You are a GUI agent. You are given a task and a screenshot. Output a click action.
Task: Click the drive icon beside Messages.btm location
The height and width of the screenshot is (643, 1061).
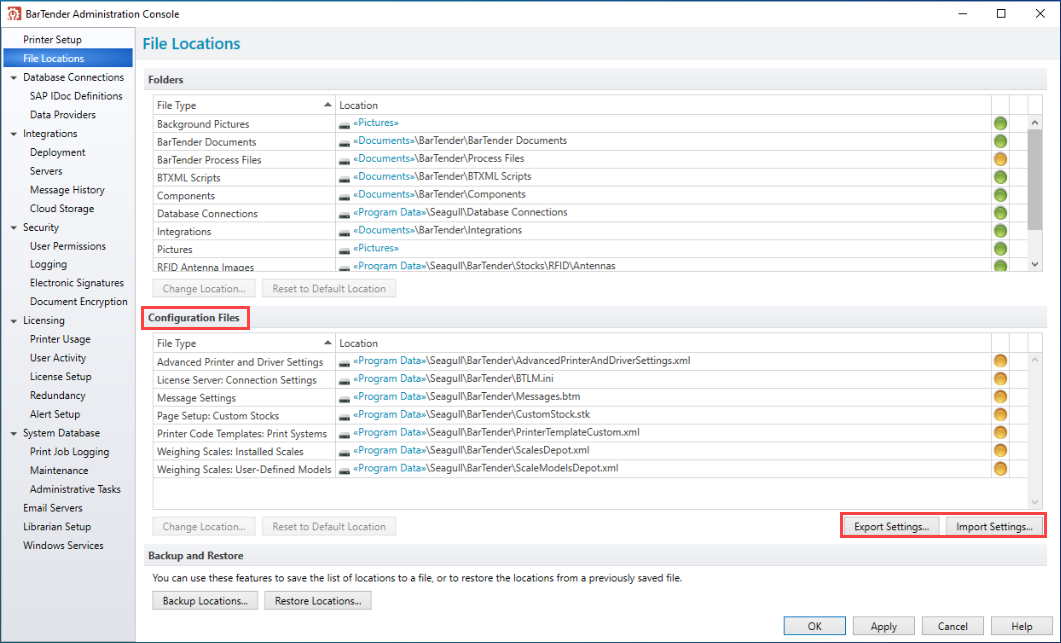coord(344,399)
